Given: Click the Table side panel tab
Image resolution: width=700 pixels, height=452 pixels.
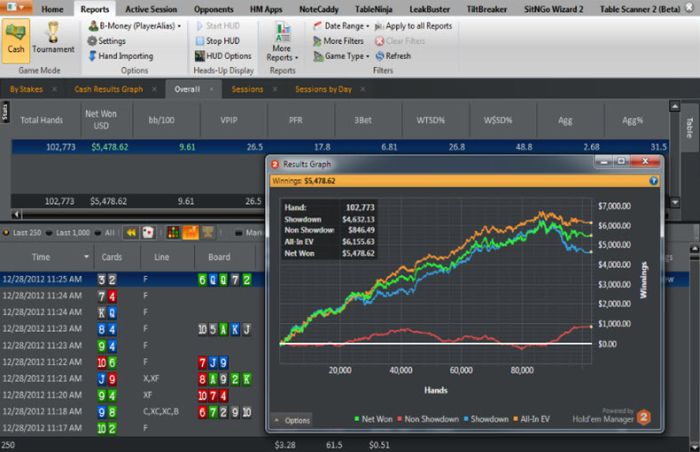Looking at the screenshot, I should tap(690, 127).
